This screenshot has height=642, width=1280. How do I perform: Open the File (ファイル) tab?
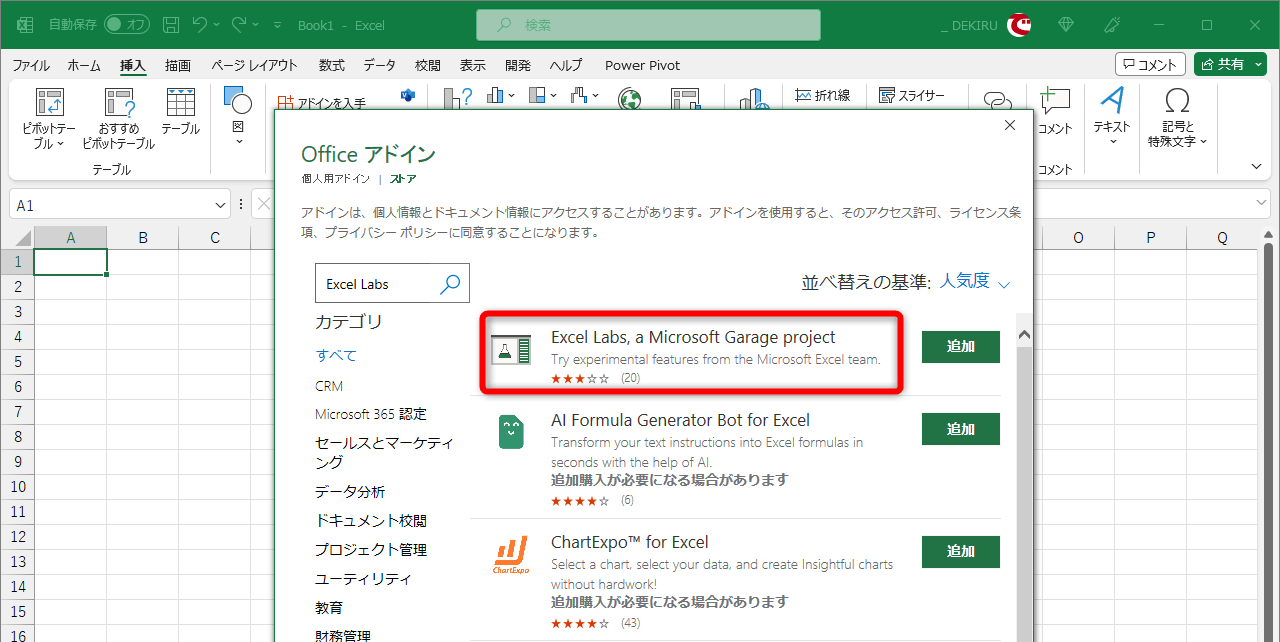31,65
